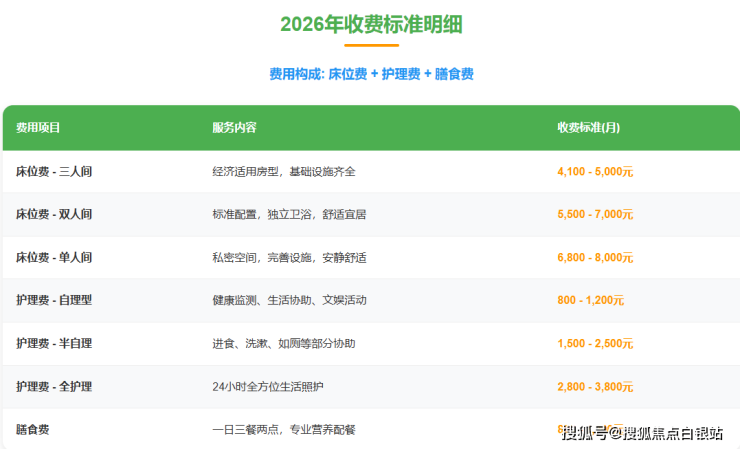Click the 护理费 - 半自理 row label
Viewport: 740px width, 449px height.
pyautogui.click(x=54, y=343)
